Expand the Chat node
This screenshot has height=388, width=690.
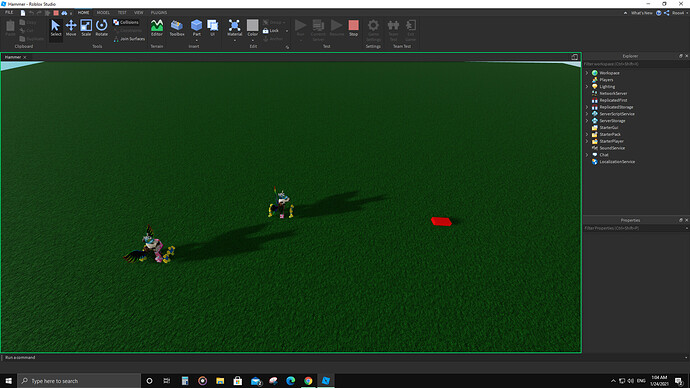pos(587,155)
